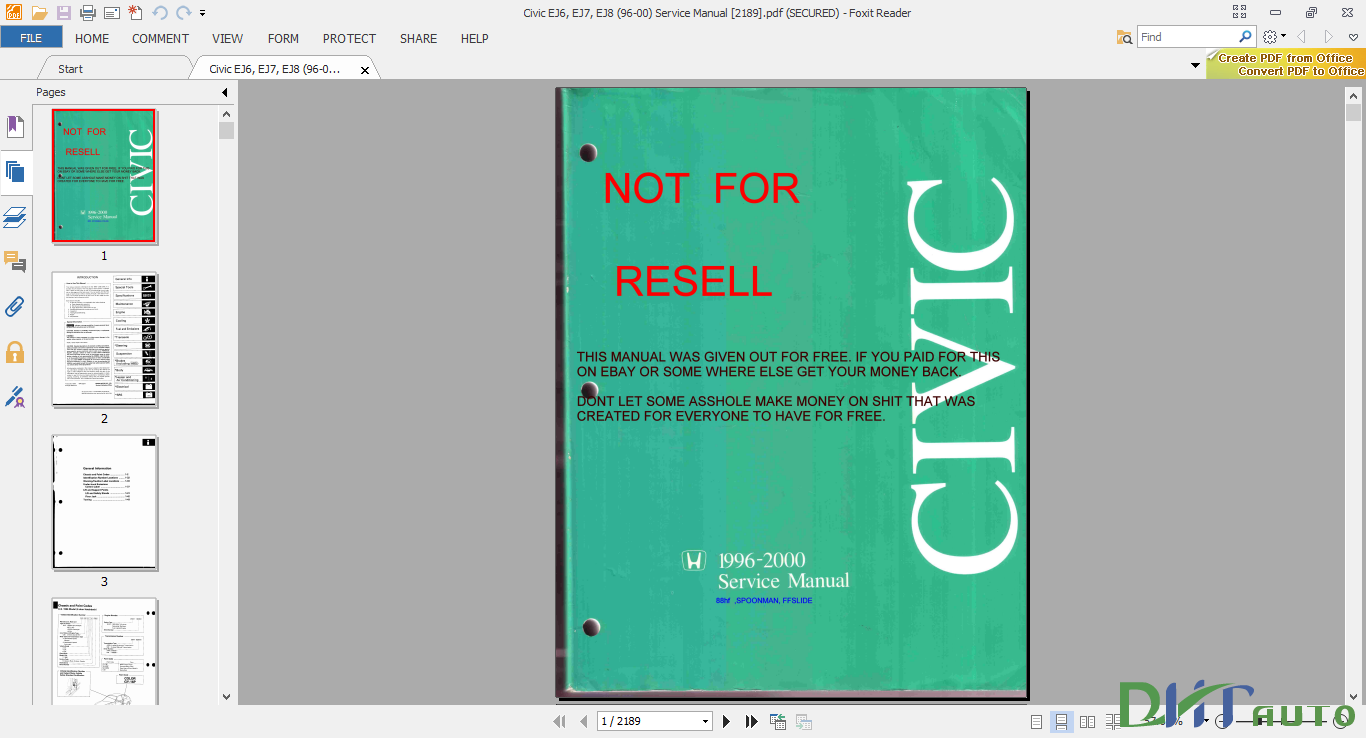1366x738 pixels.
Task: Go to next search result arrow
Action: click(x=1329, y=37)
